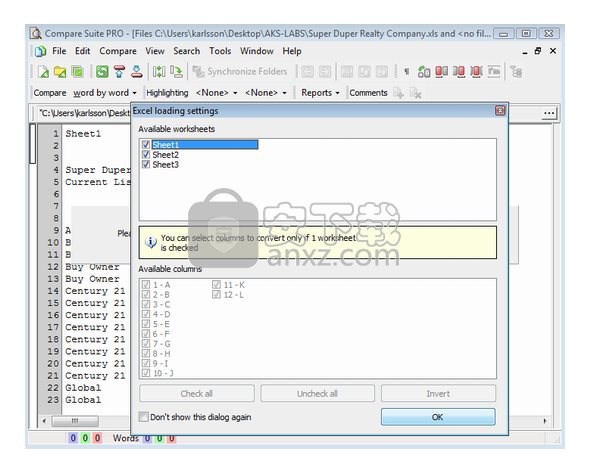Click the Comments toolbar label

point(368,93)
